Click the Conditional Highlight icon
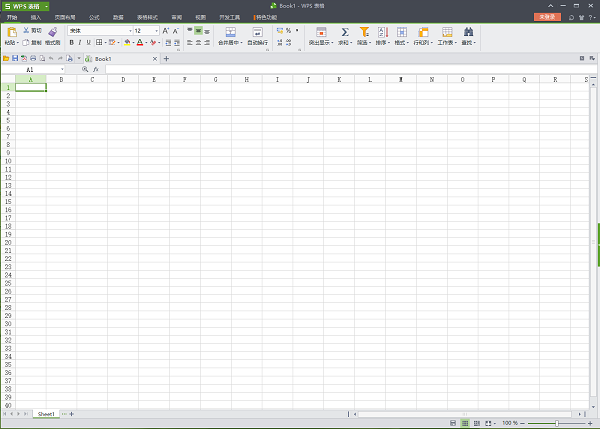The height and width of the screenshot is (429, 600). (321, 32)
